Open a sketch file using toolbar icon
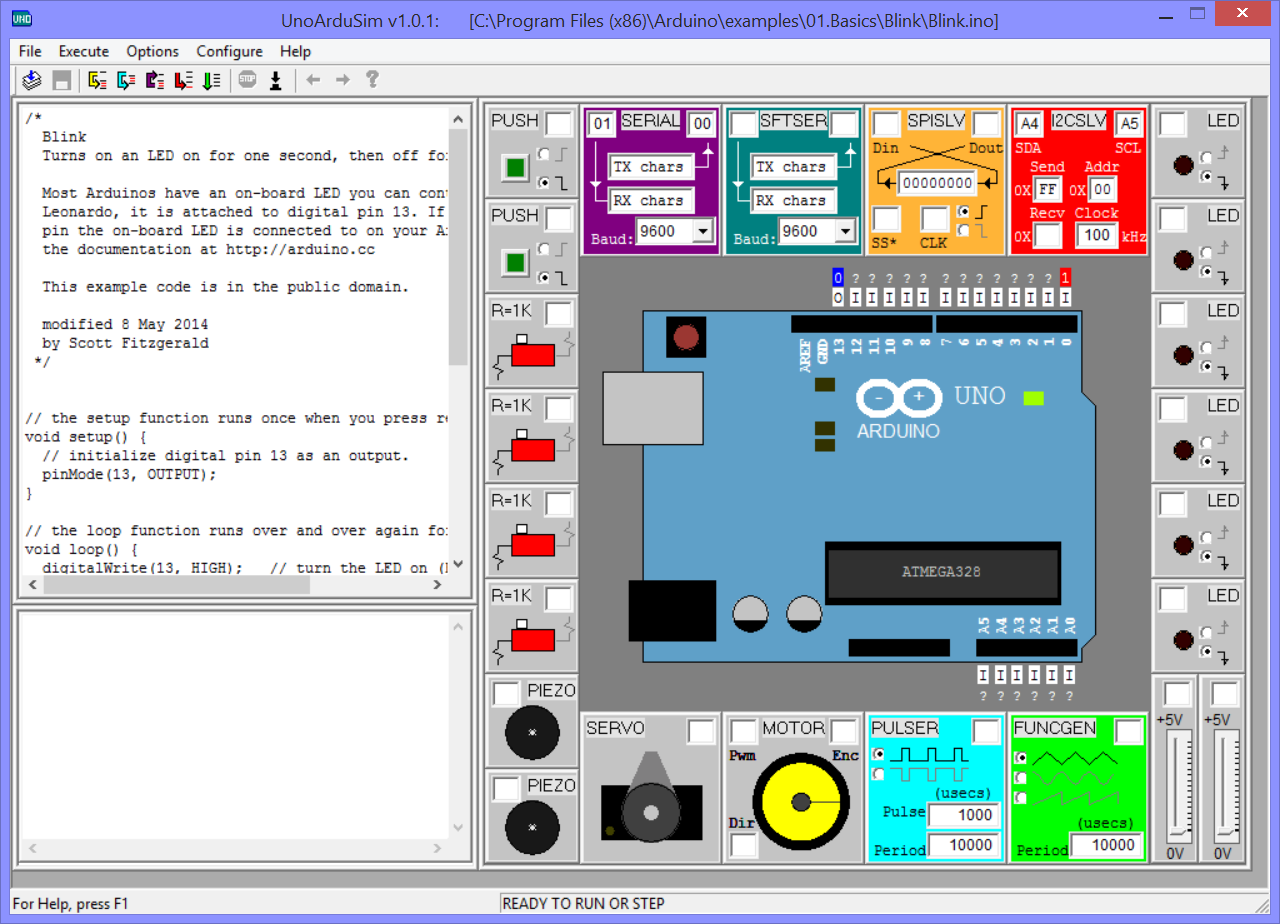The image size is (1280, 924). [x=30, y=80]
